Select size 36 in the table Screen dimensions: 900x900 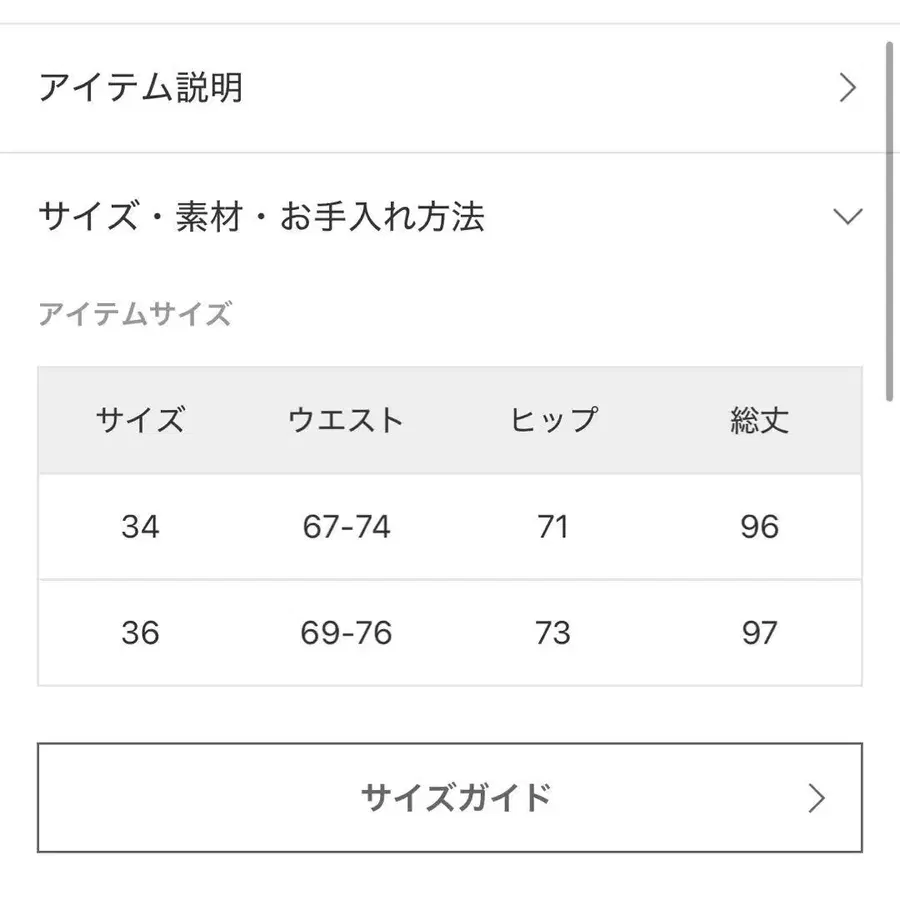pyautogui.click(x=140, y=633)
